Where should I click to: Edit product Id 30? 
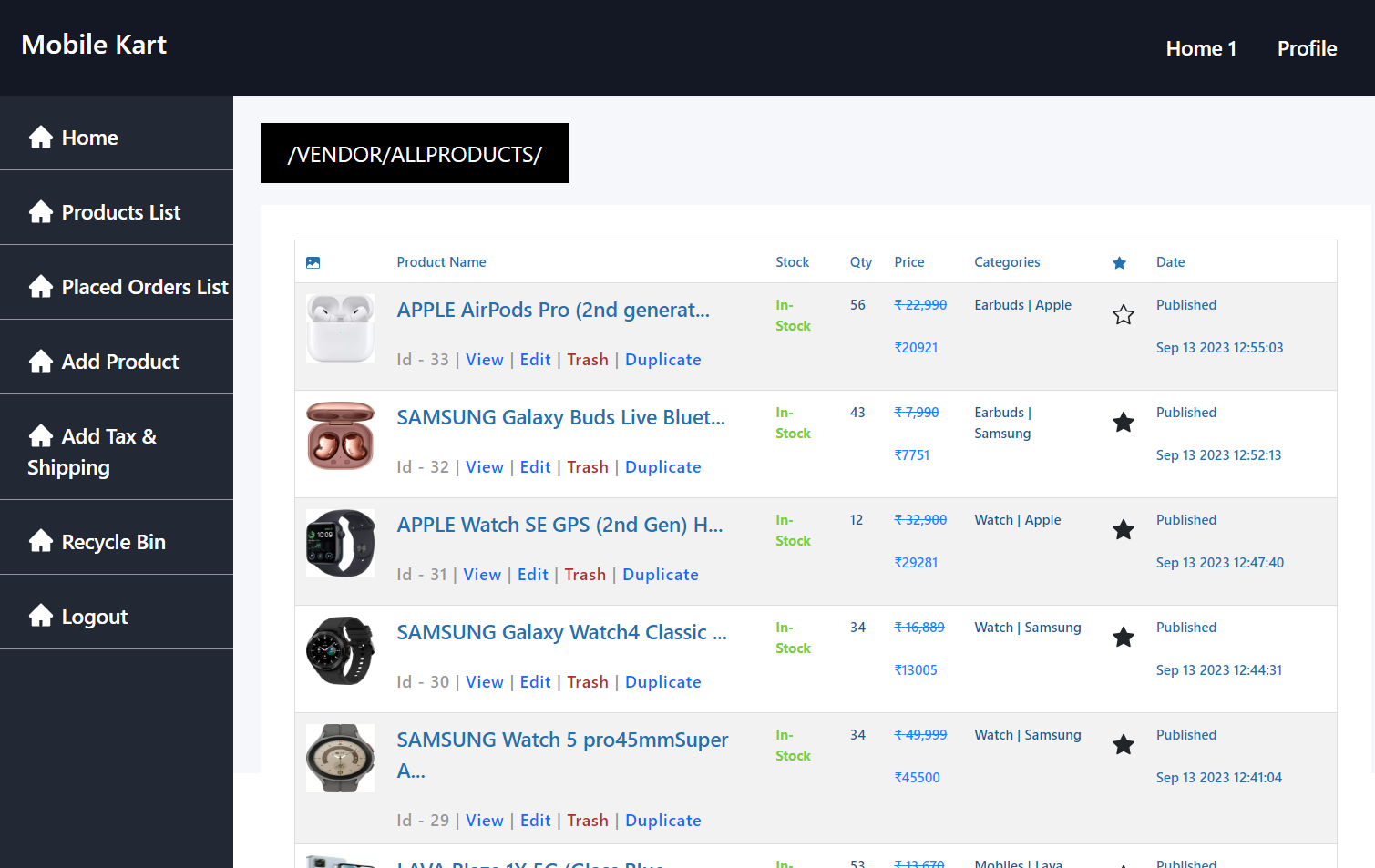click(535, 682)
